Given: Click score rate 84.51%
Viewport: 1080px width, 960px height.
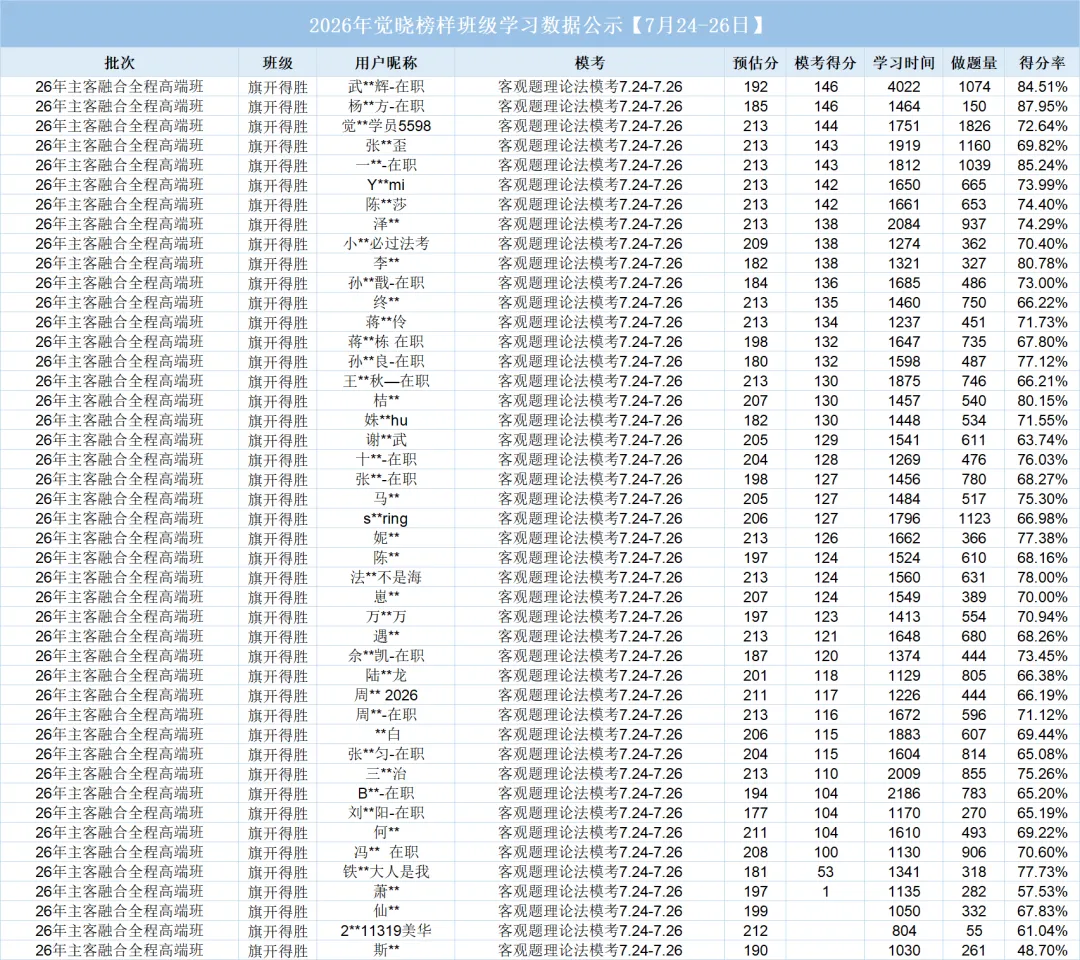Looking at the screenshot, I should pyautogui.click(x=1042, y=87).
